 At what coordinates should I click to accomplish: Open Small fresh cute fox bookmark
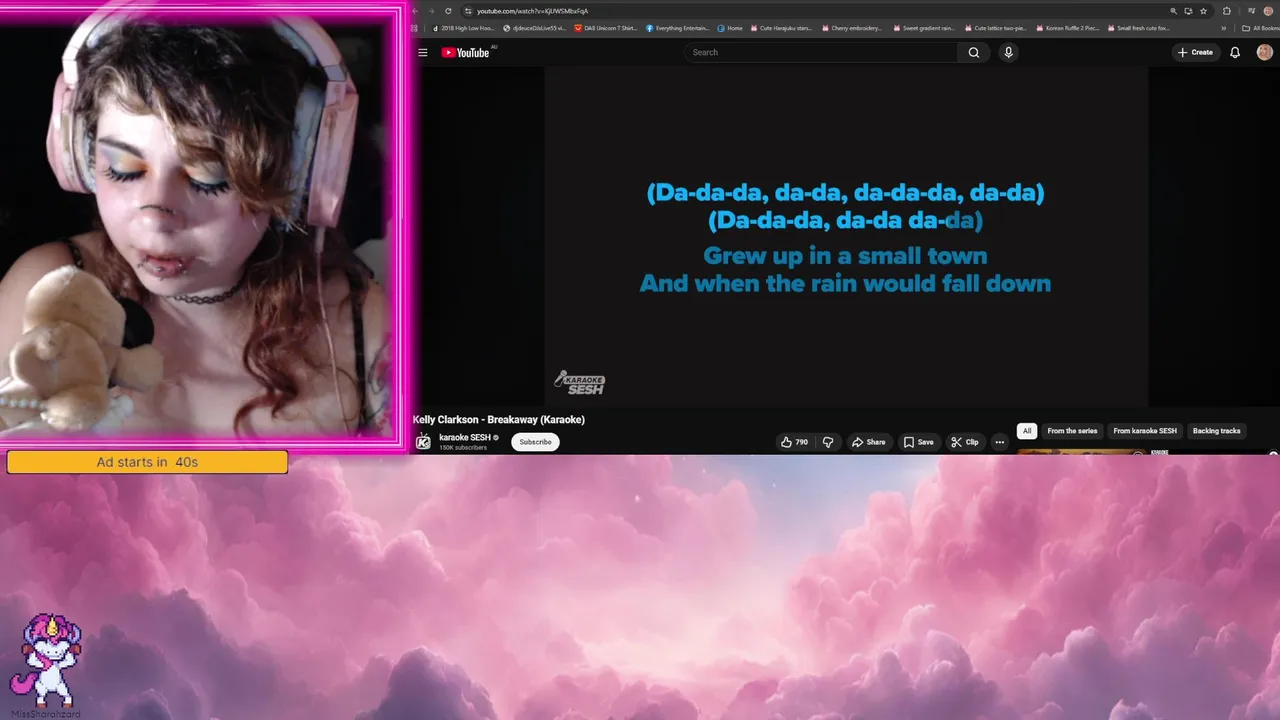tap(1139, 28)
